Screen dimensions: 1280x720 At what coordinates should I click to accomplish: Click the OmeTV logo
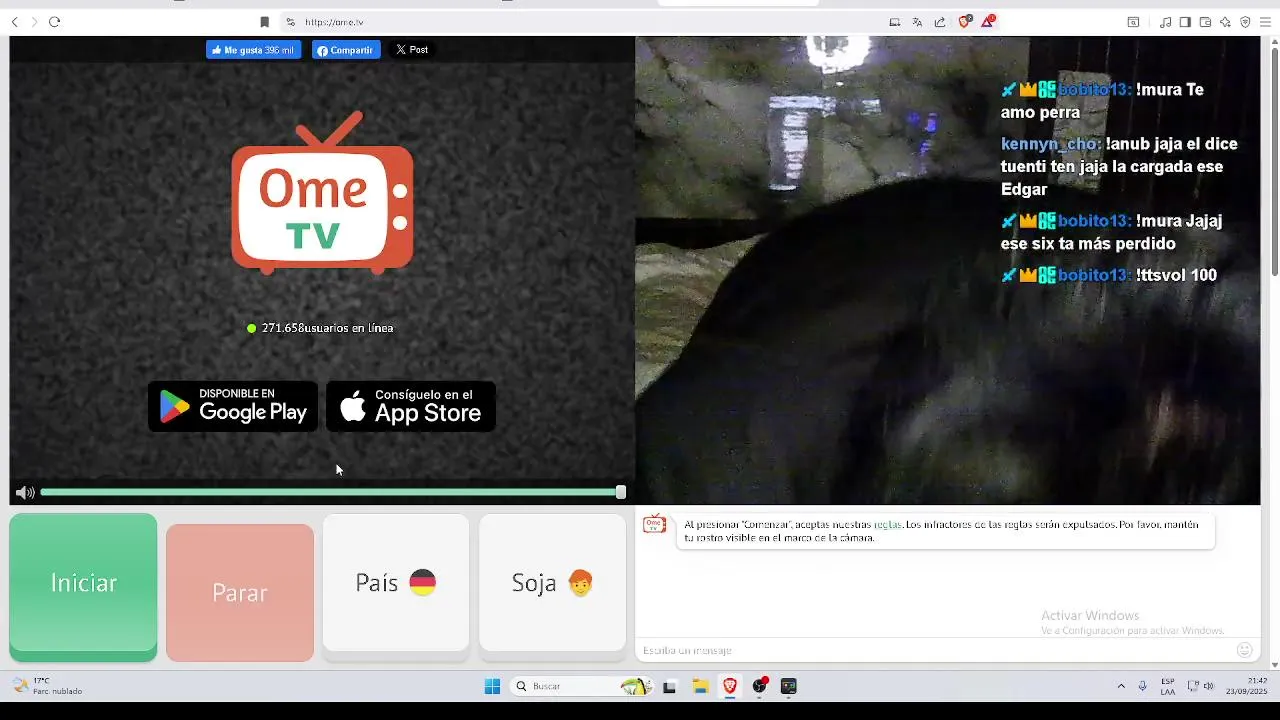(x=322, y=192)
